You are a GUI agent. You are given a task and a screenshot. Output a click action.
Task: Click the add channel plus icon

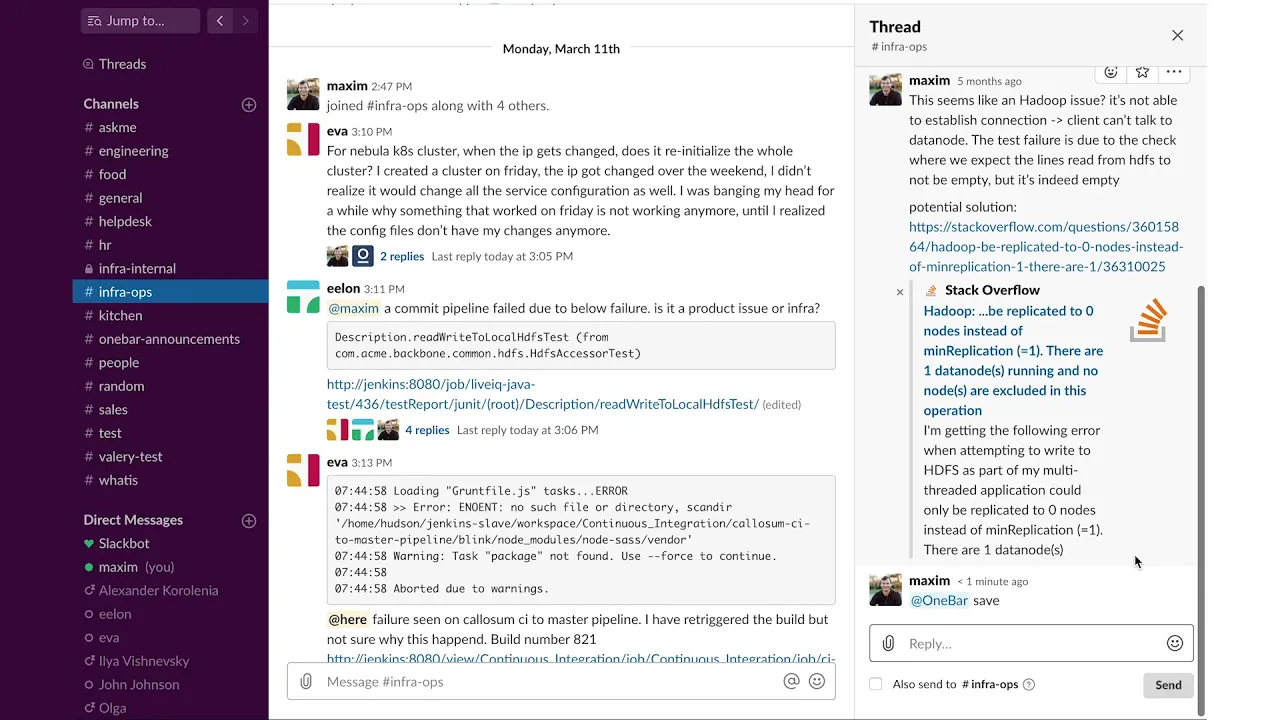click(x=249, y=104)
